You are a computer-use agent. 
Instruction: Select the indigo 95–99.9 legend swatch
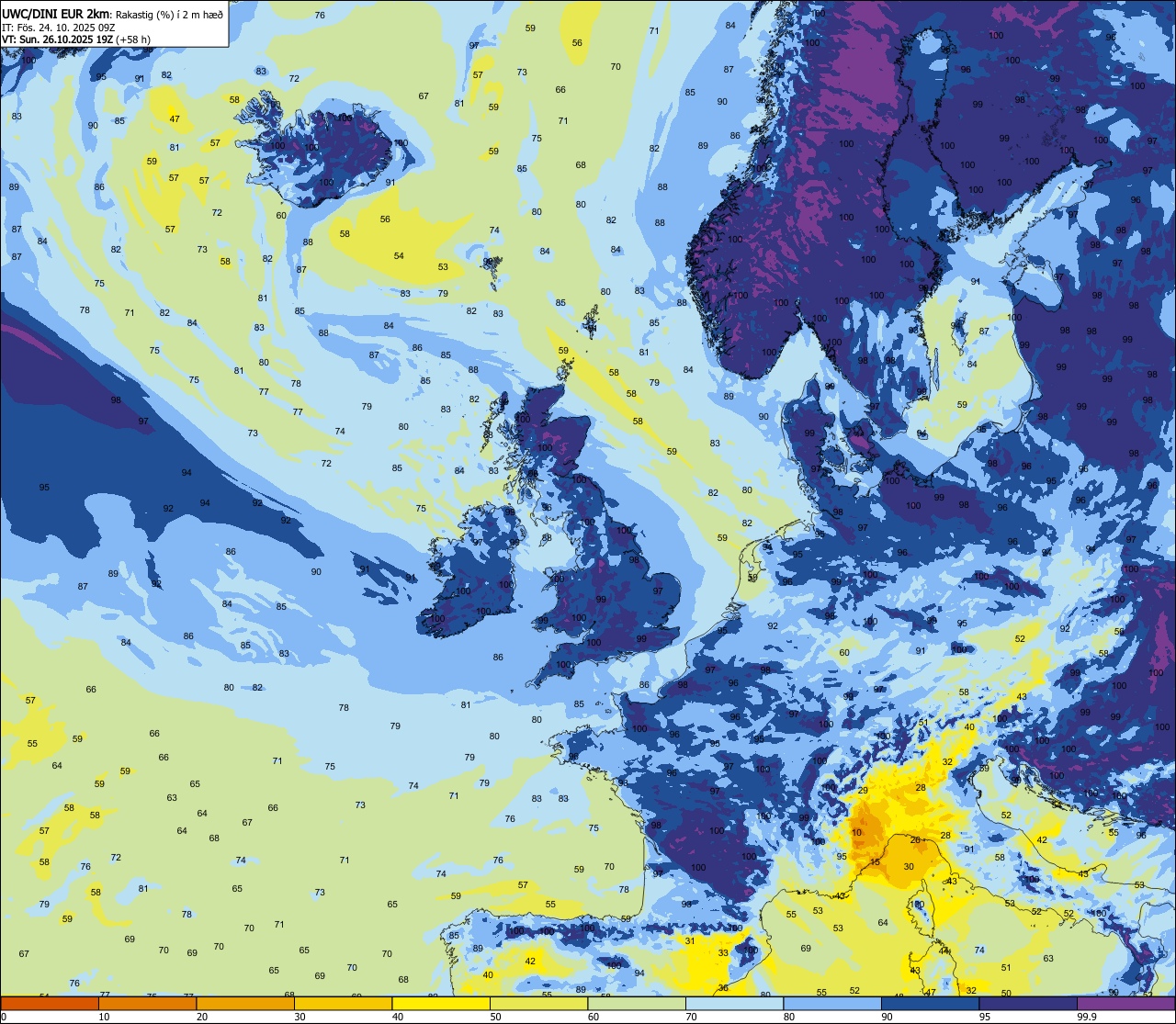[1028, 1003]
